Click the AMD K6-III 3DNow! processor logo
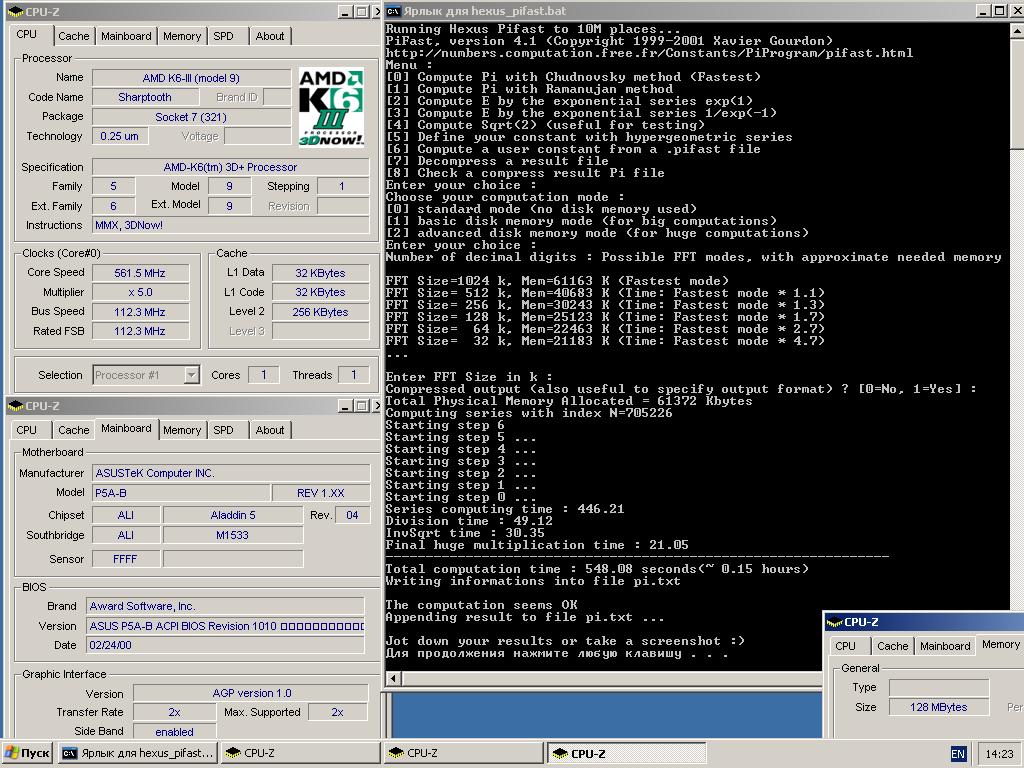Image resolution: width=1024 pixels, height=768 pixels. click(x=330, y=108)
